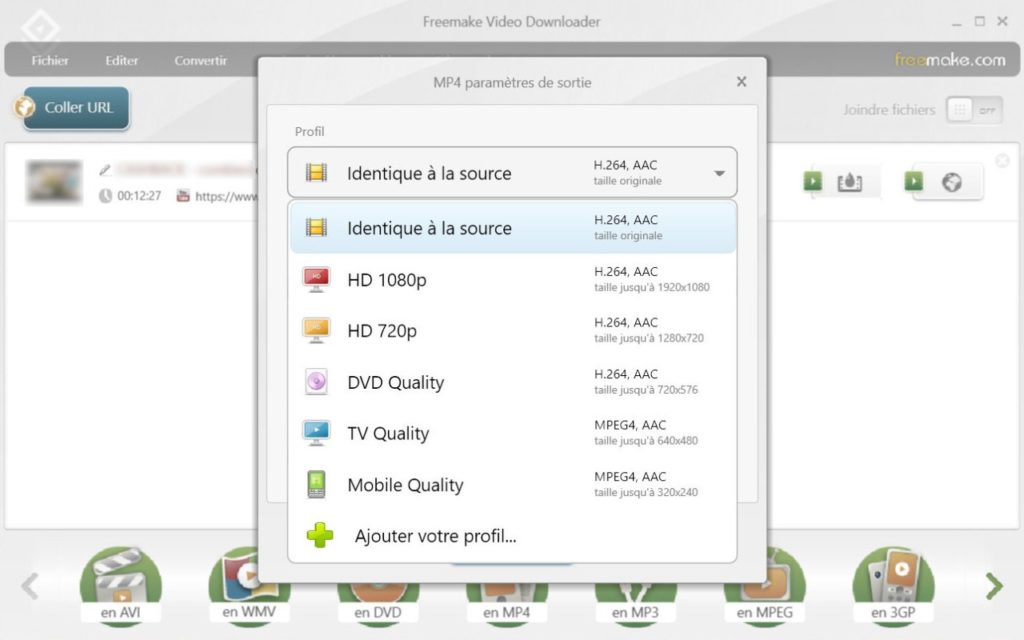Click Ajouter votre profil... text

(x=436, y=536)
